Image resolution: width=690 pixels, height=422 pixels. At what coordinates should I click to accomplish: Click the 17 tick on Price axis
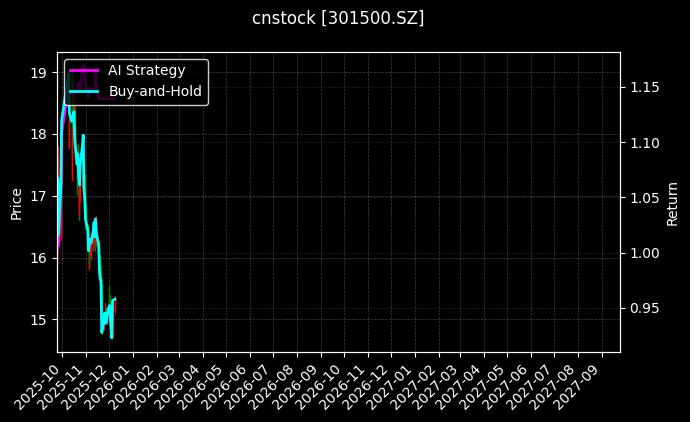click(39, 196)
